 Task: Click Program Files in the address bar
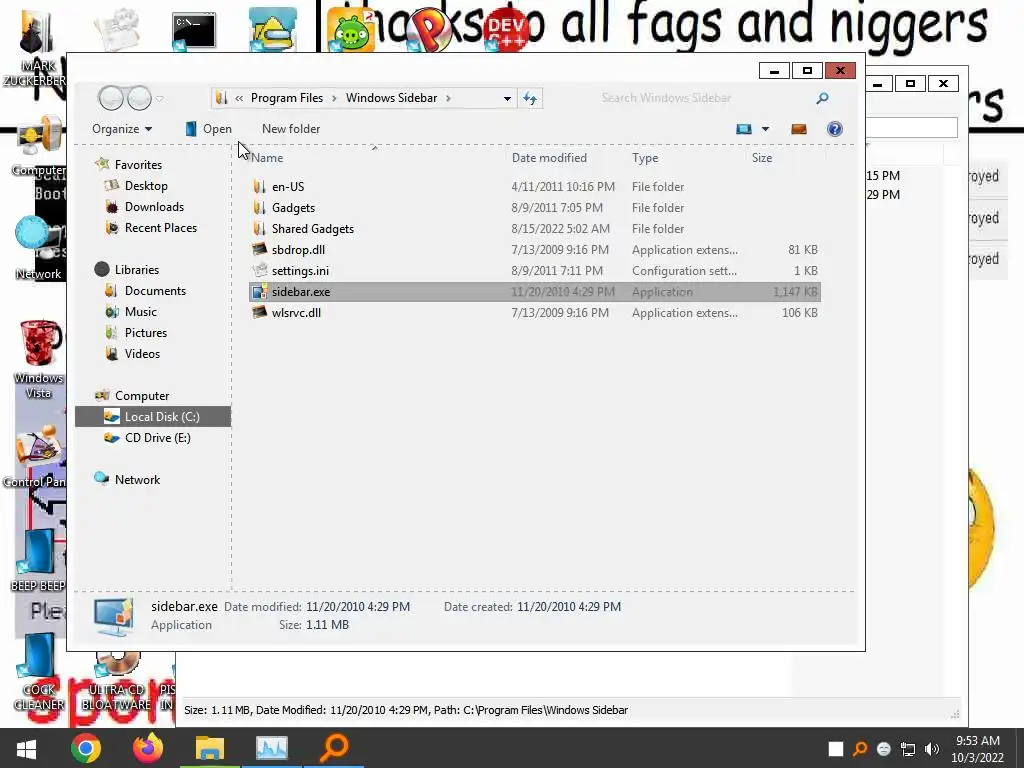point(287,98)
